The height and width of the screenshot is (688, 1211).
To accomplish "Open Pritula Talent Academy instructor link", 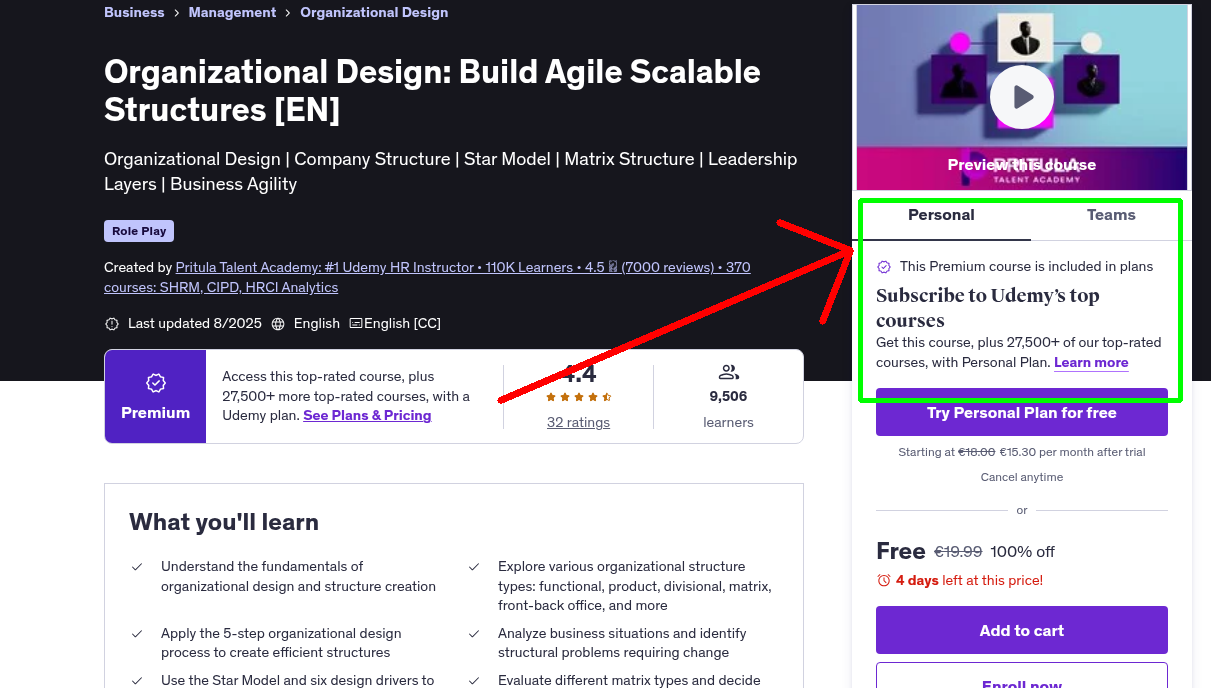I will click(x=427, y=277).
